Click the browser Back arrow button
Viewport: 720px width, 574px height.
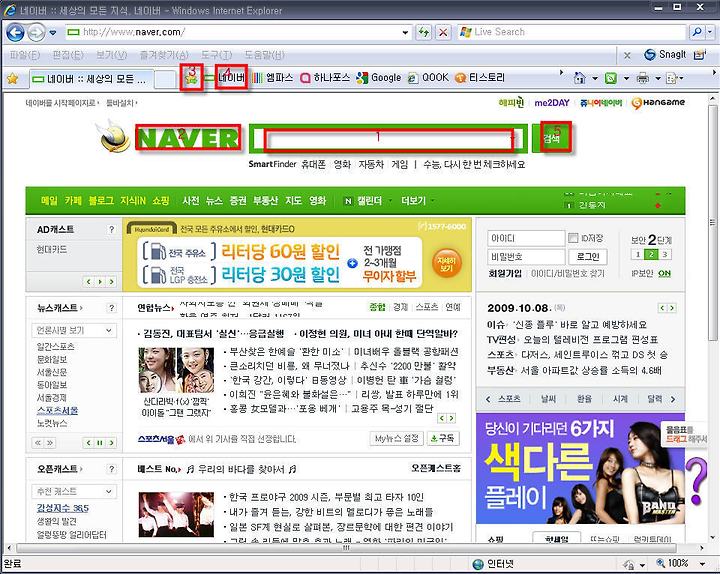tap(15, 33)
